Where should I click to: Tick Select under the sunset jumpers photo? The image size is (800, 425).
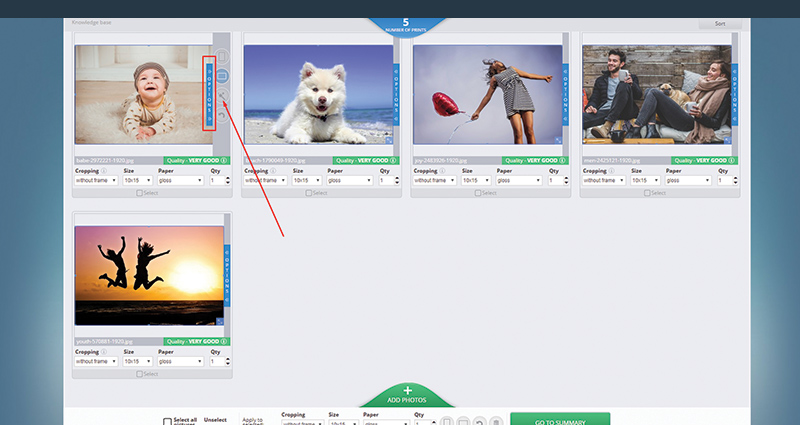[139, 374]
